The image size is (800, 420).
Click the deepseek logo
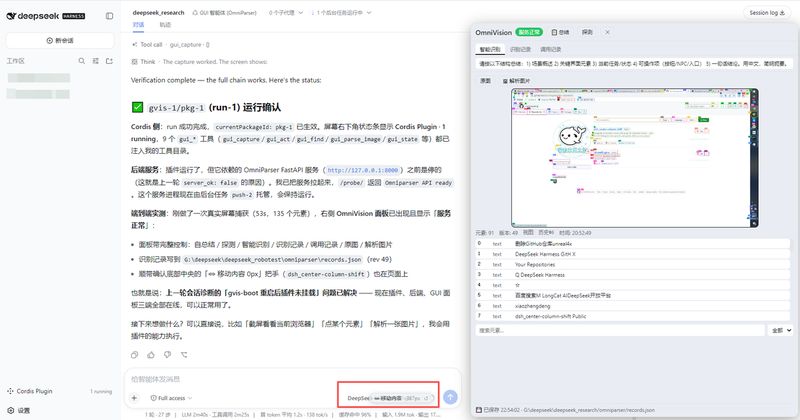coord(45,16)
